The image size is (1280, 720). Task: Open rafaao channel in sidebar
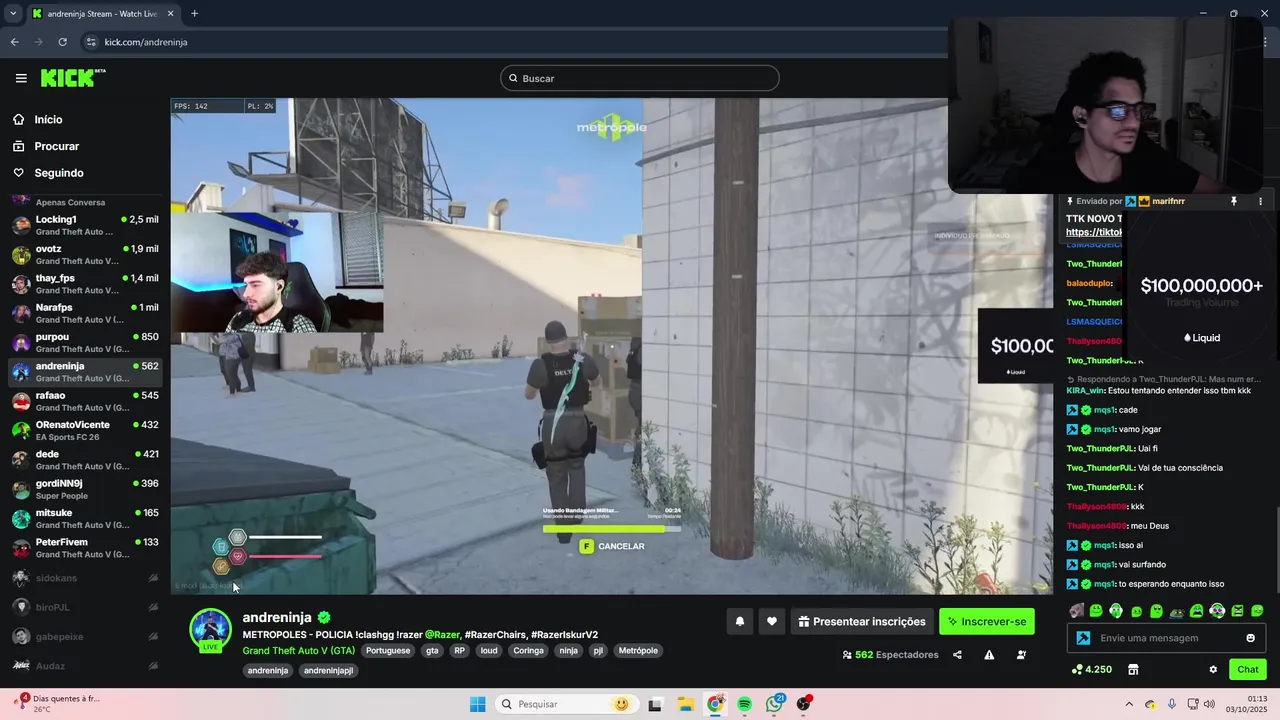(x=85, y=401)
